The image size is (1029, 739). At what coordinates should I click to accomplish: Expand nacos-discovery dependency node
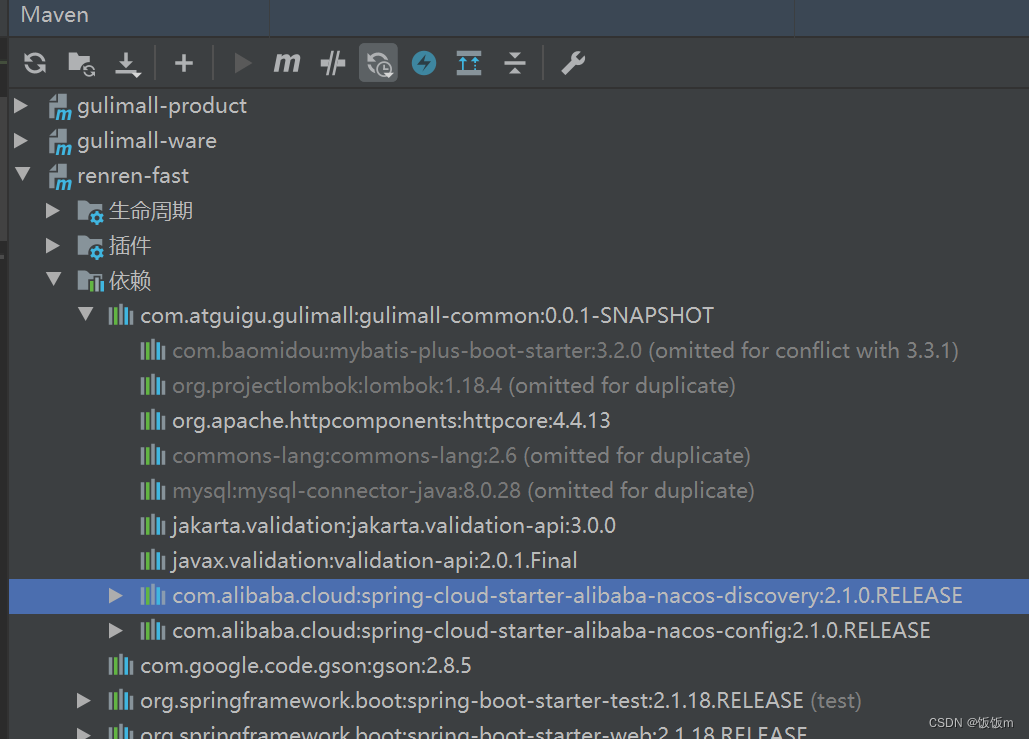pyautogui.click(x=116, y=596)
